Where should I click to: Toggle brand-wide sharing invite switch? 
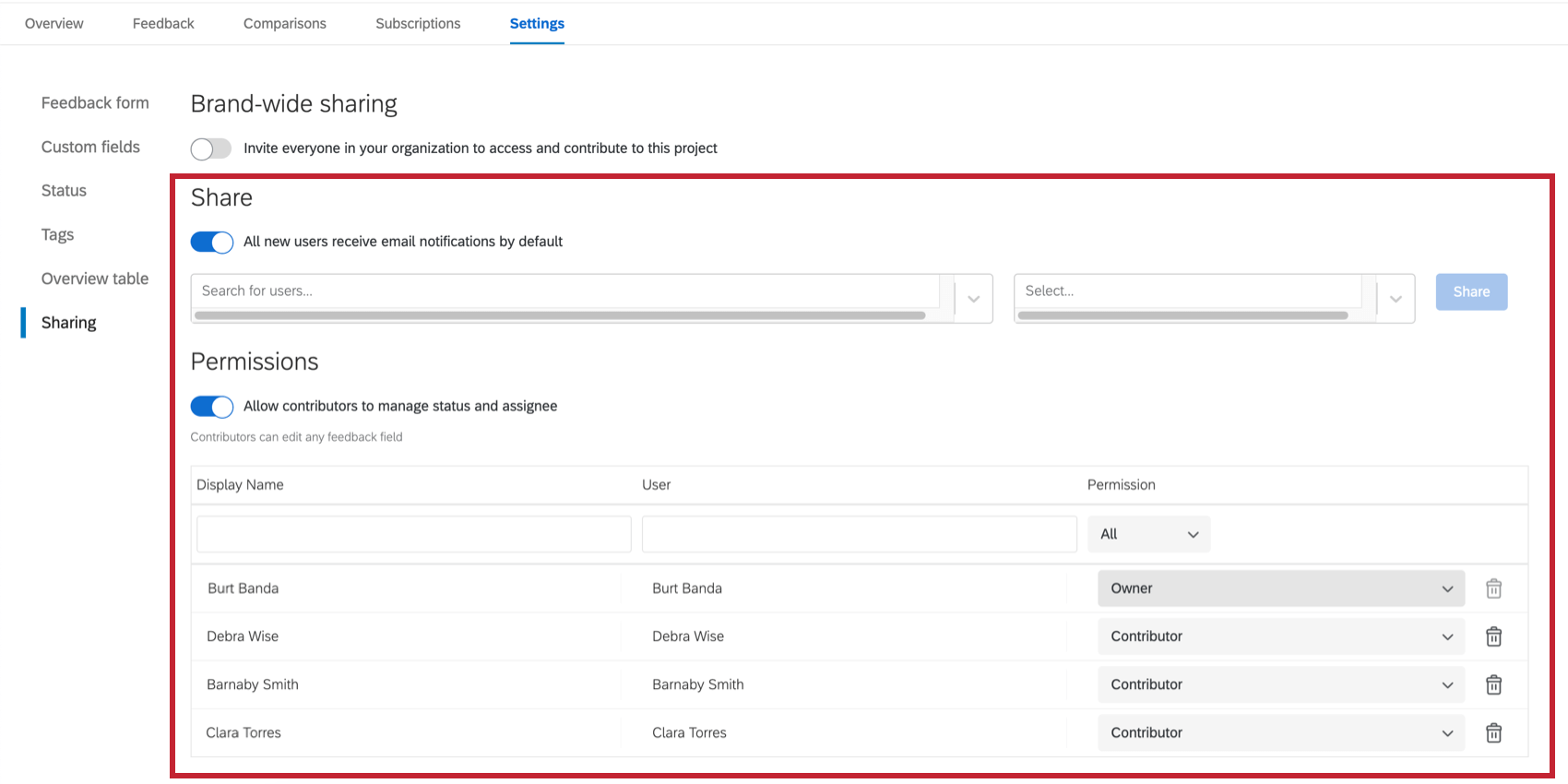point(211,148)
